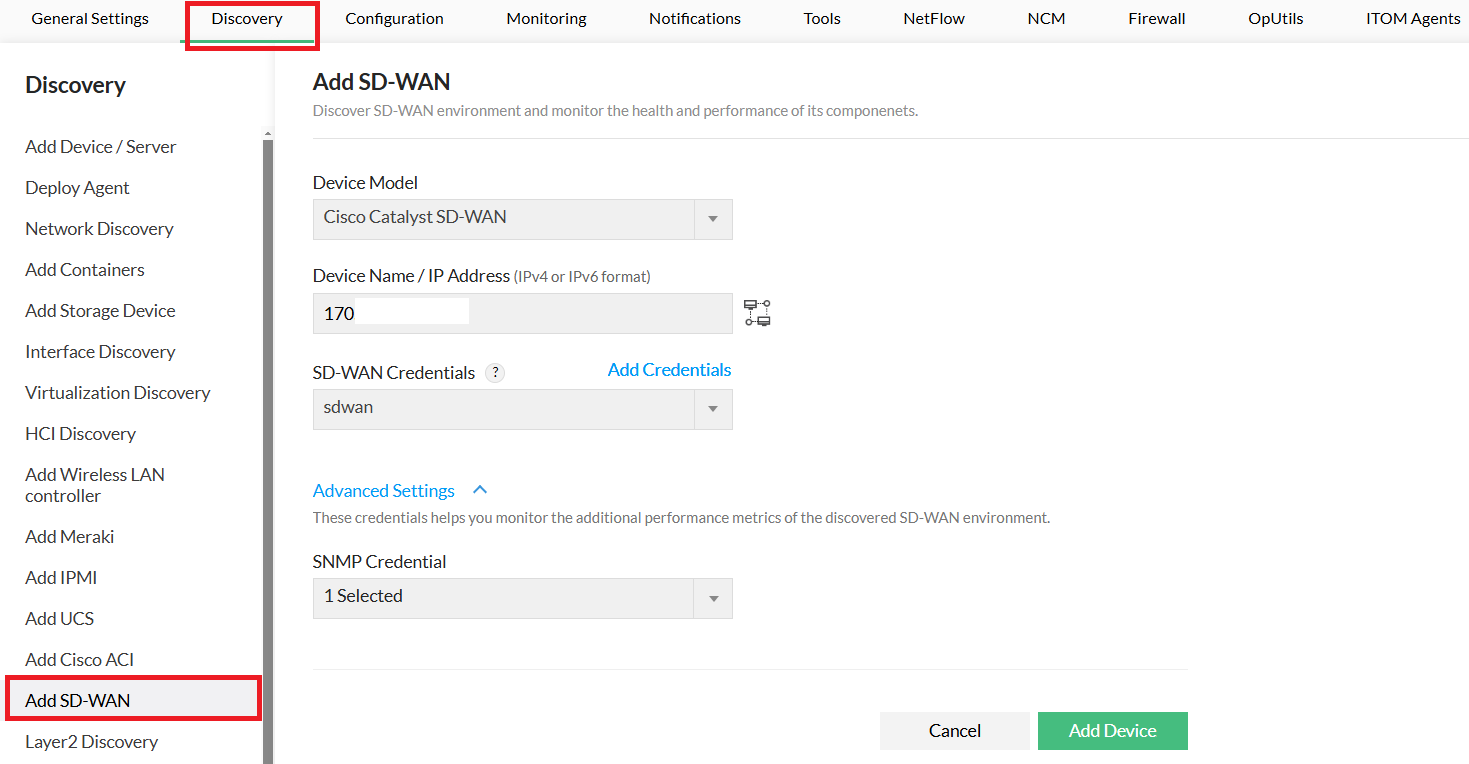Go to General Settings tab
This screenshot has width=1469, height=764.
[90, 19]
